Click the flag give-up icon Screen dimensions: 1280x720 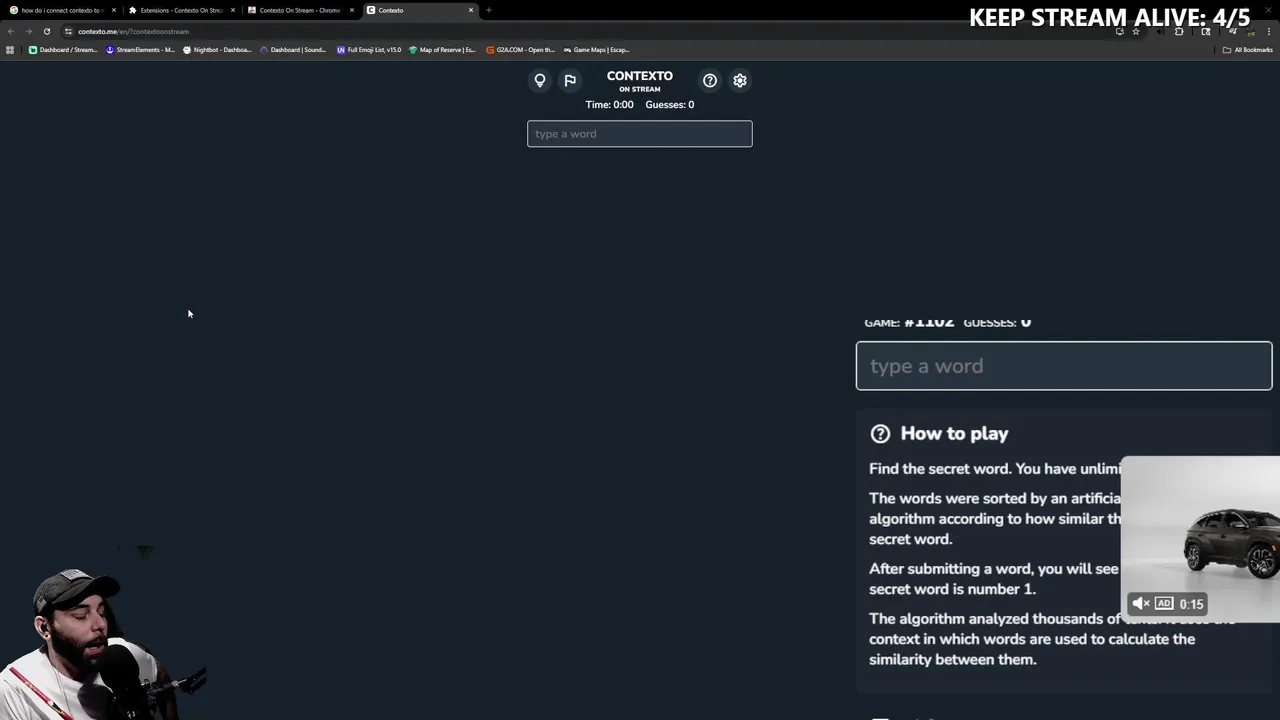click(x=570, y=80)
